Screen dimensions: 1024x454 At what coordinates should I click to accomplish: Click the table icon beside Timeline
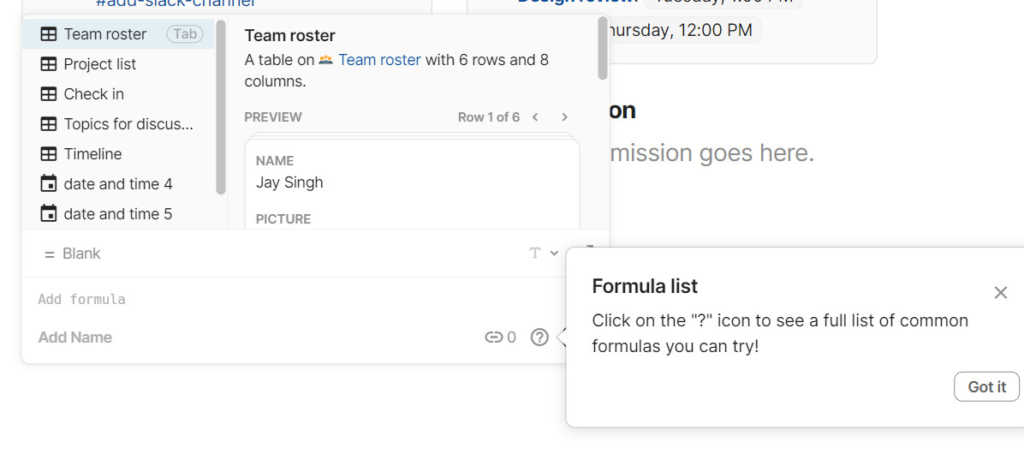click(48, 154)
